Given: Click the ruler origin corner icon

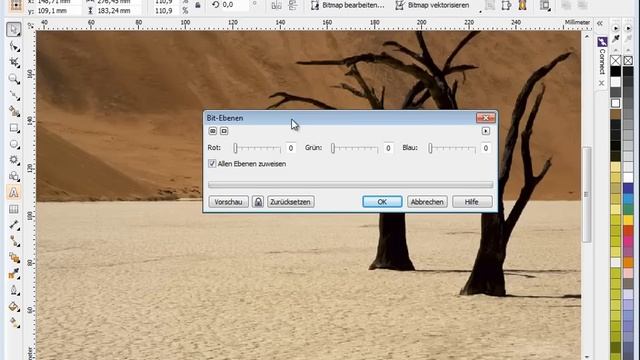Looking at the screenshot, I should coord(31,25).
